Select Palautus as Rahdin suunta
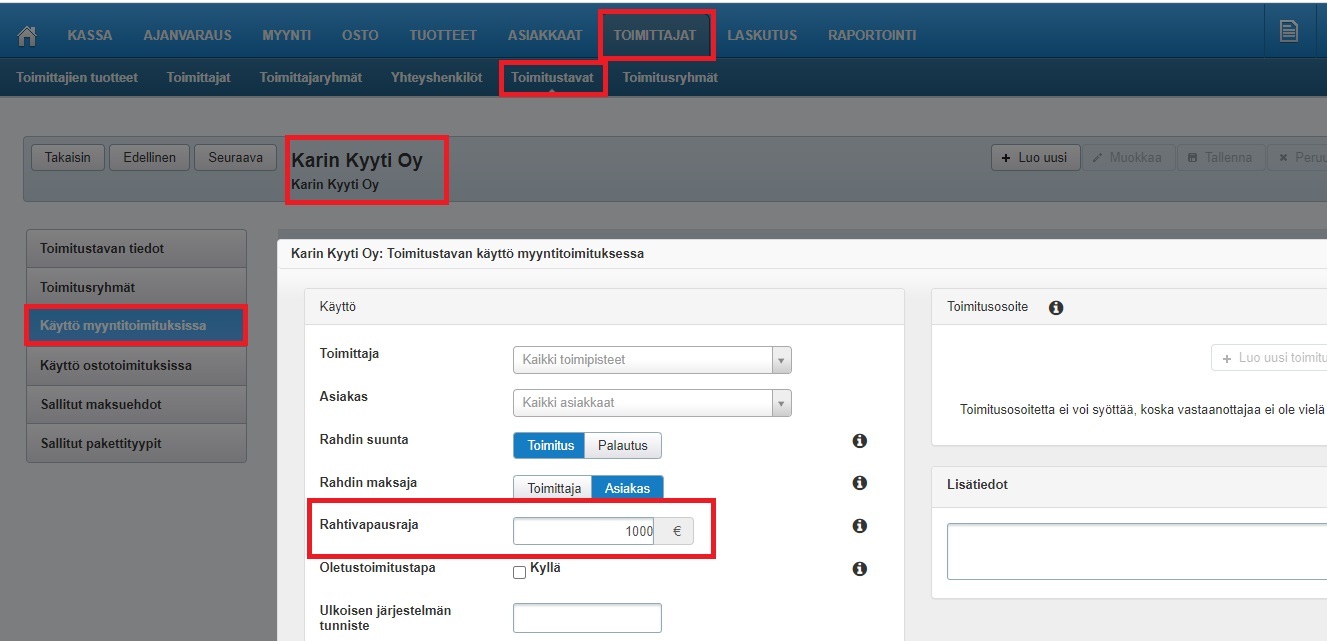 [x=623, y=446]
